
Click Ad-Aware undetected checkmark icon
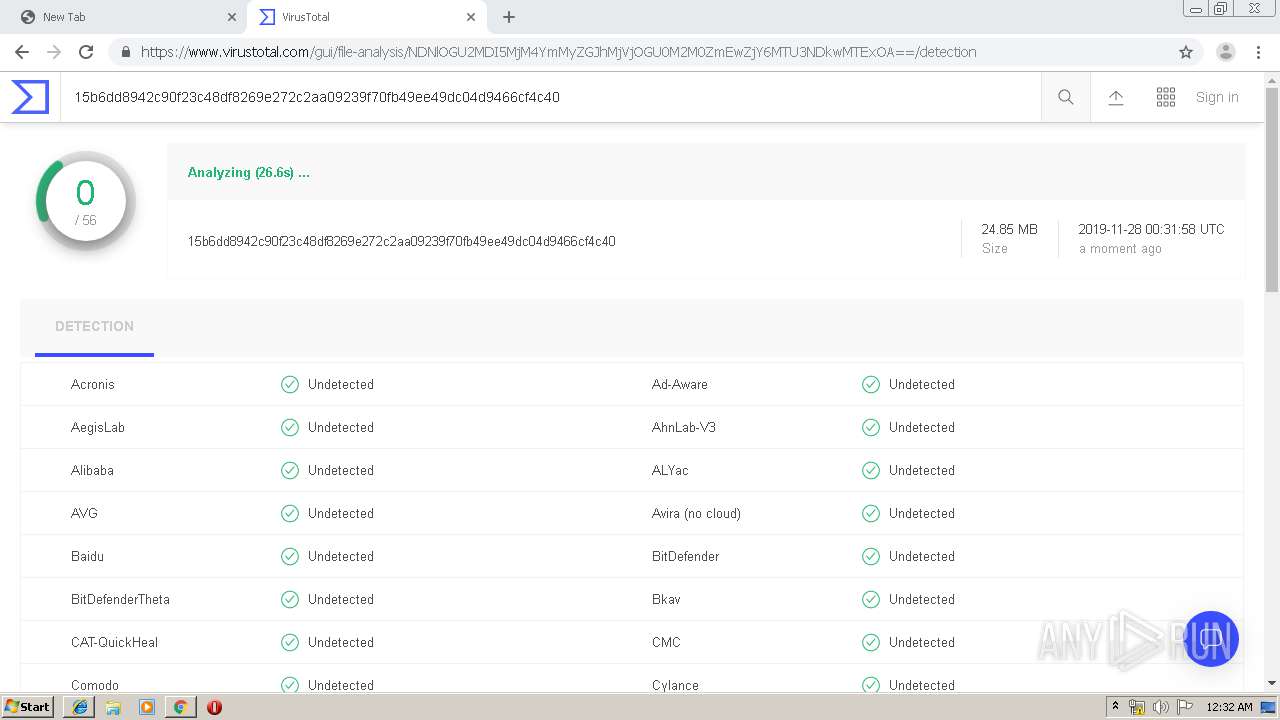pos(871,384)
